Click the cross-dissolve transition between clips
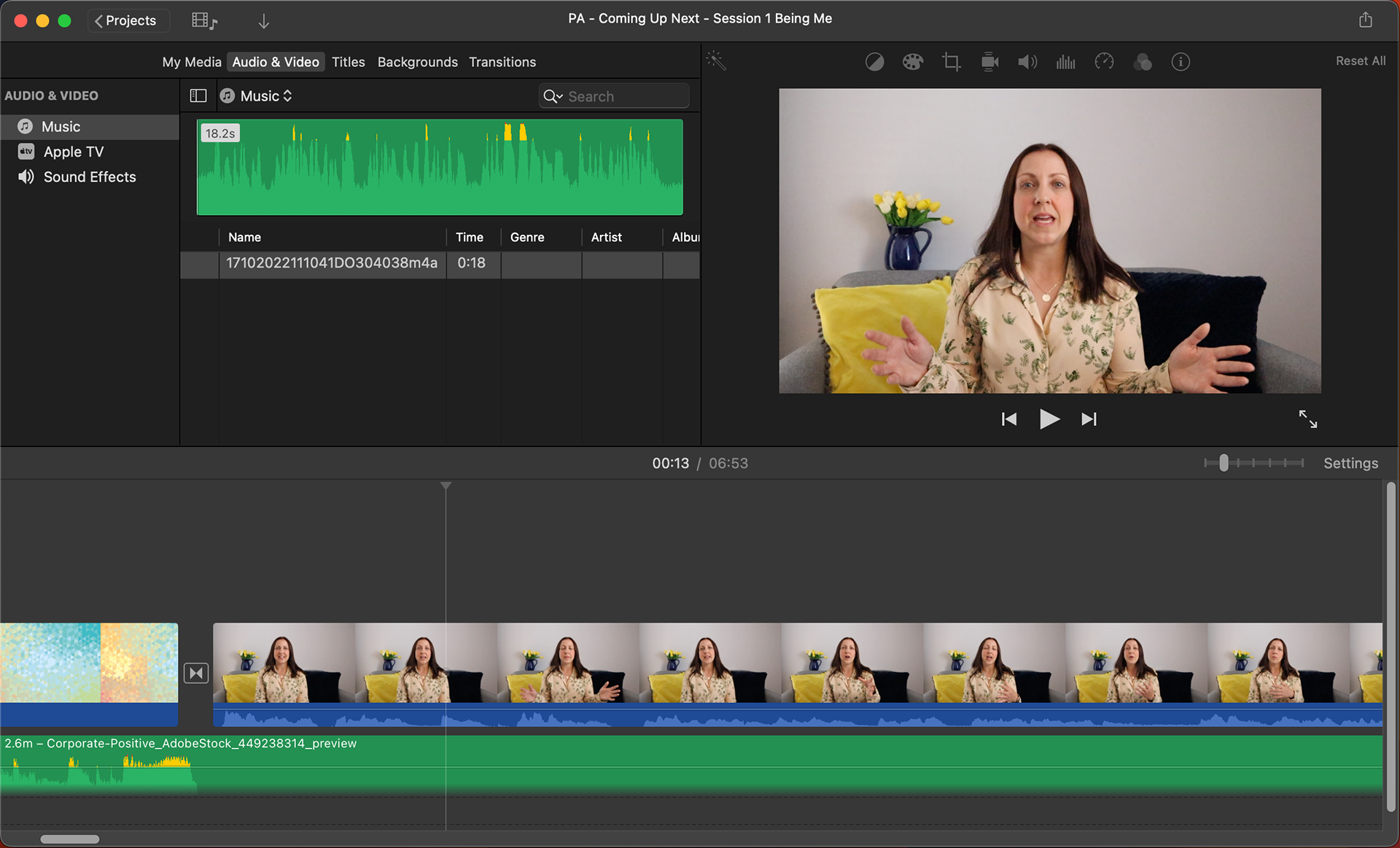Screen dimensions: 1400x848 196,672
